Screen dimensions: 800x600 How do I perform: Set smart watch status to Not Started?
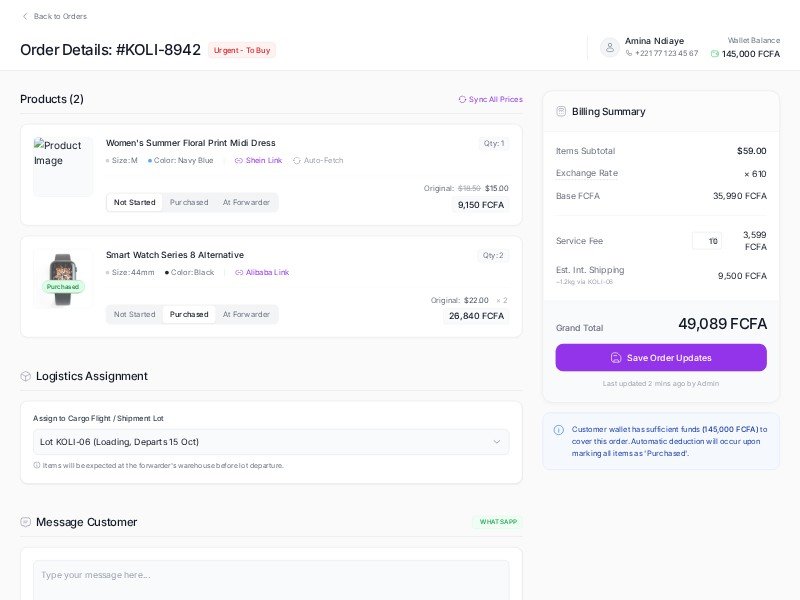click(135, 314)
